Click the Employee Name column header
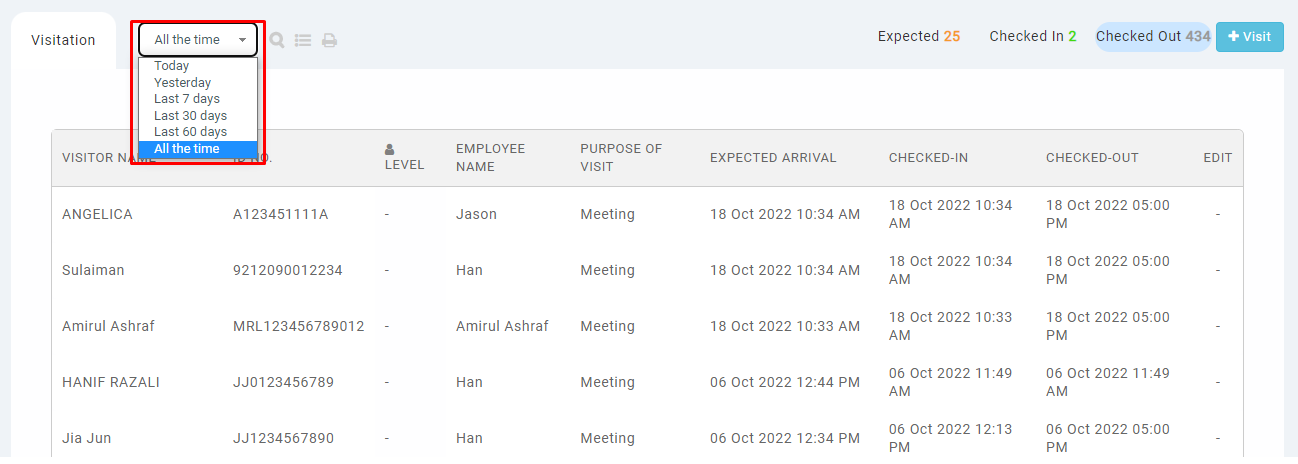Screen dimensions: 1298x464 tap(490, 158)
